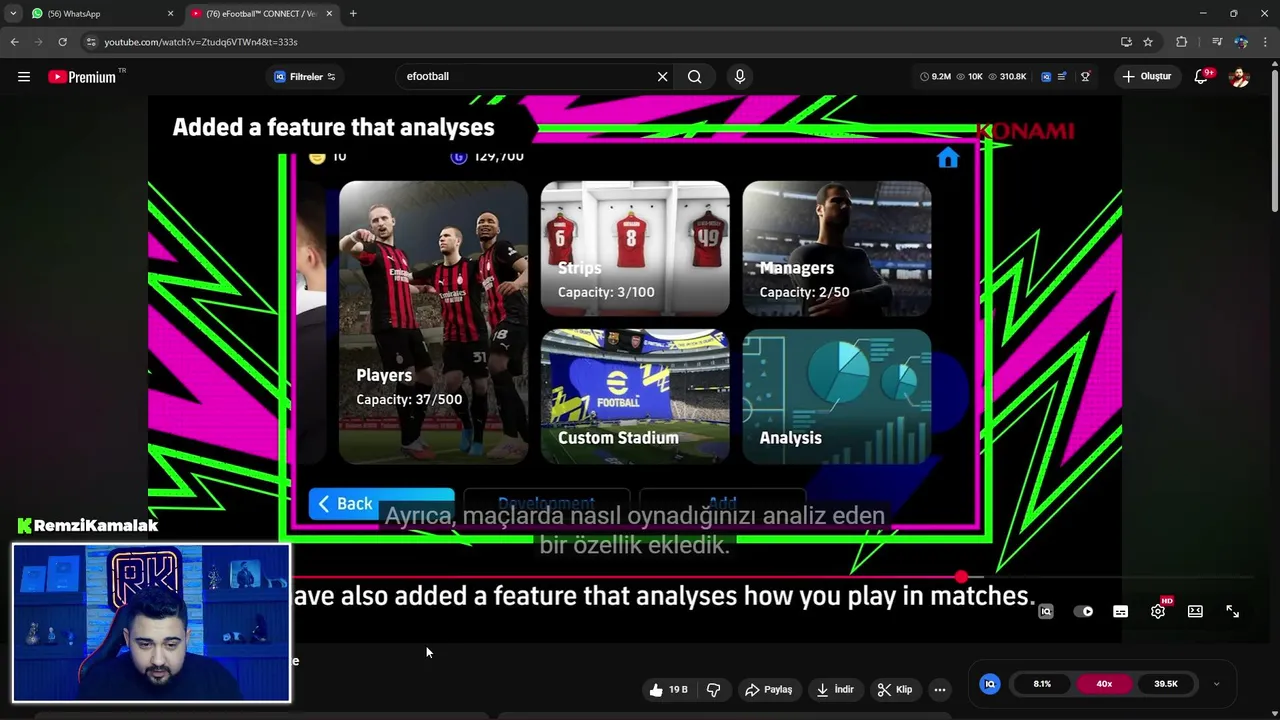Viewport: 1280px width, 720px height.
Task: Open the vidIQ Filtreler filter button
Action: click(305, 77)
